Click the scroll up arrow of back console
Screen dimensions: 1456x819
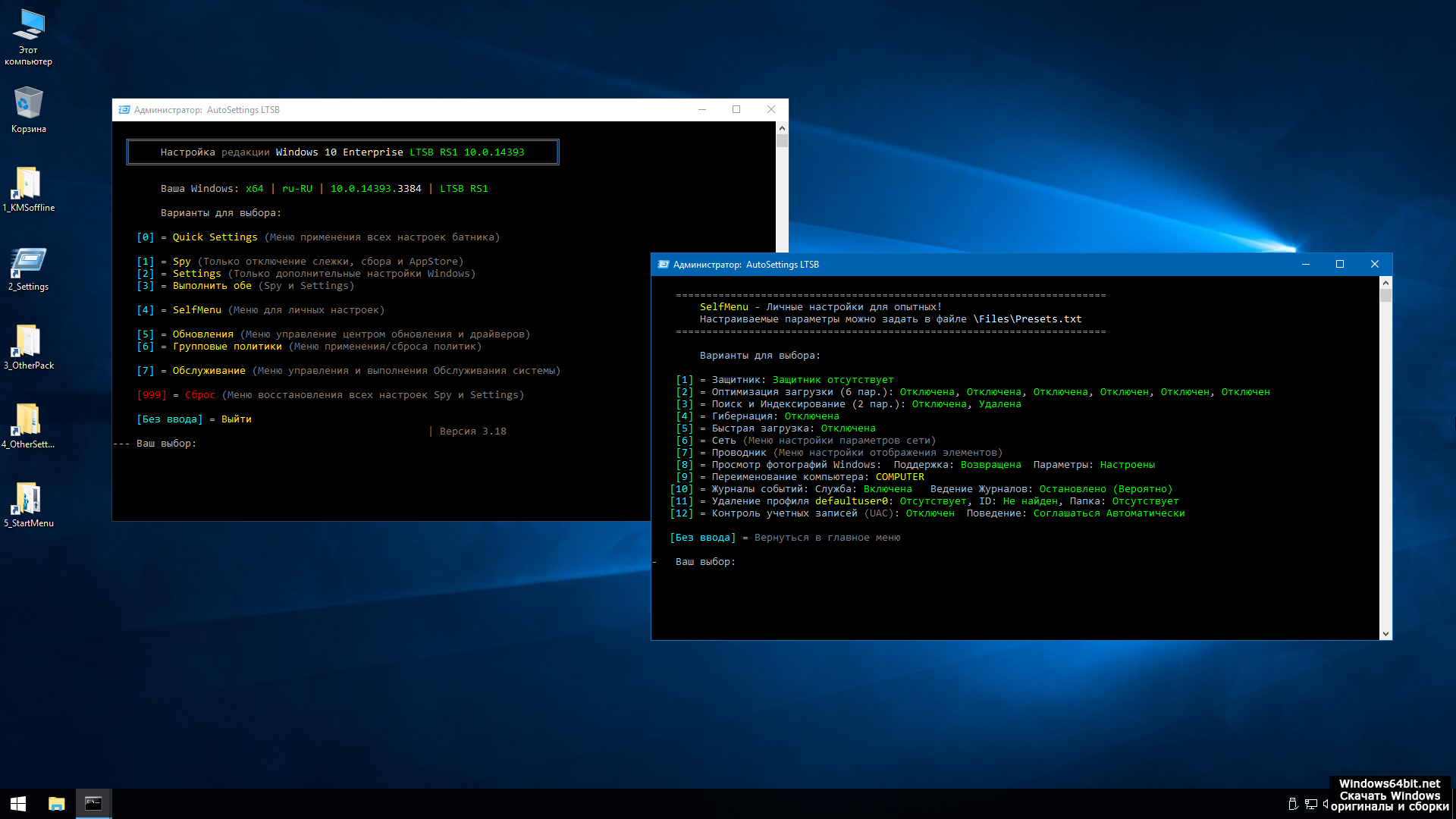[x=782, y=128]
